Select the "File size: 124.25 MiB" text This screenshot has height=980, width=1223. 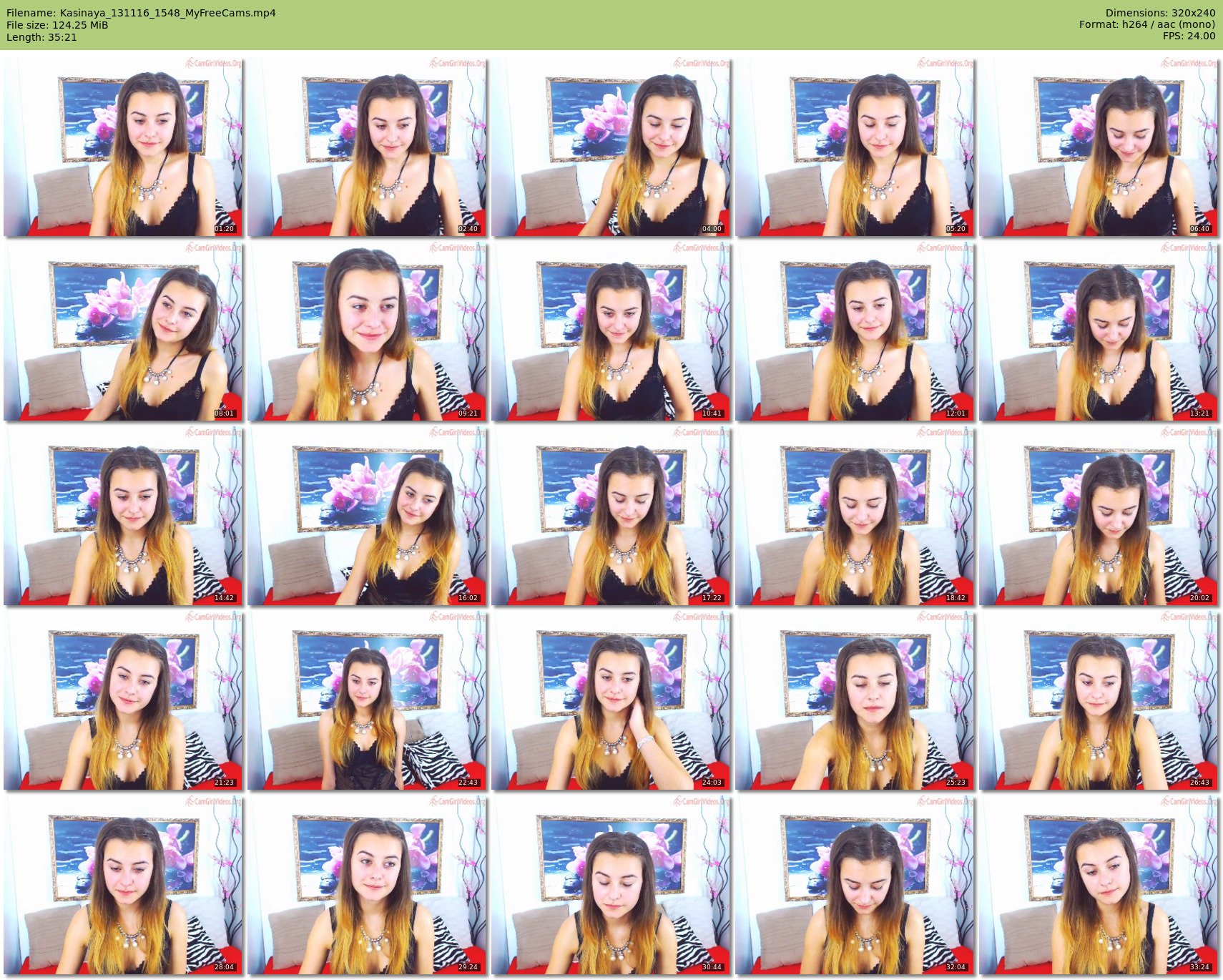point(57,25)
